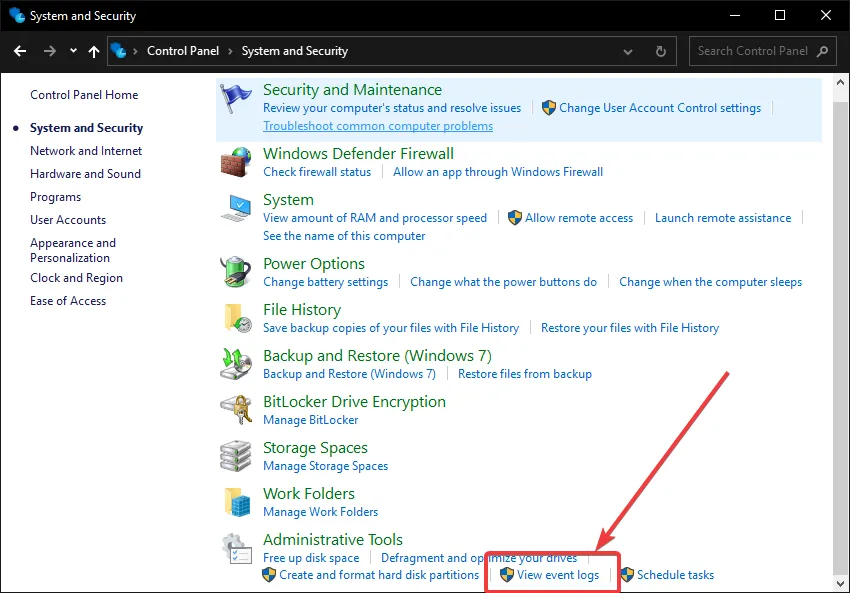Click the Power Options battery icon
This screenshot has height=593, width=850.
click(236, 272)
